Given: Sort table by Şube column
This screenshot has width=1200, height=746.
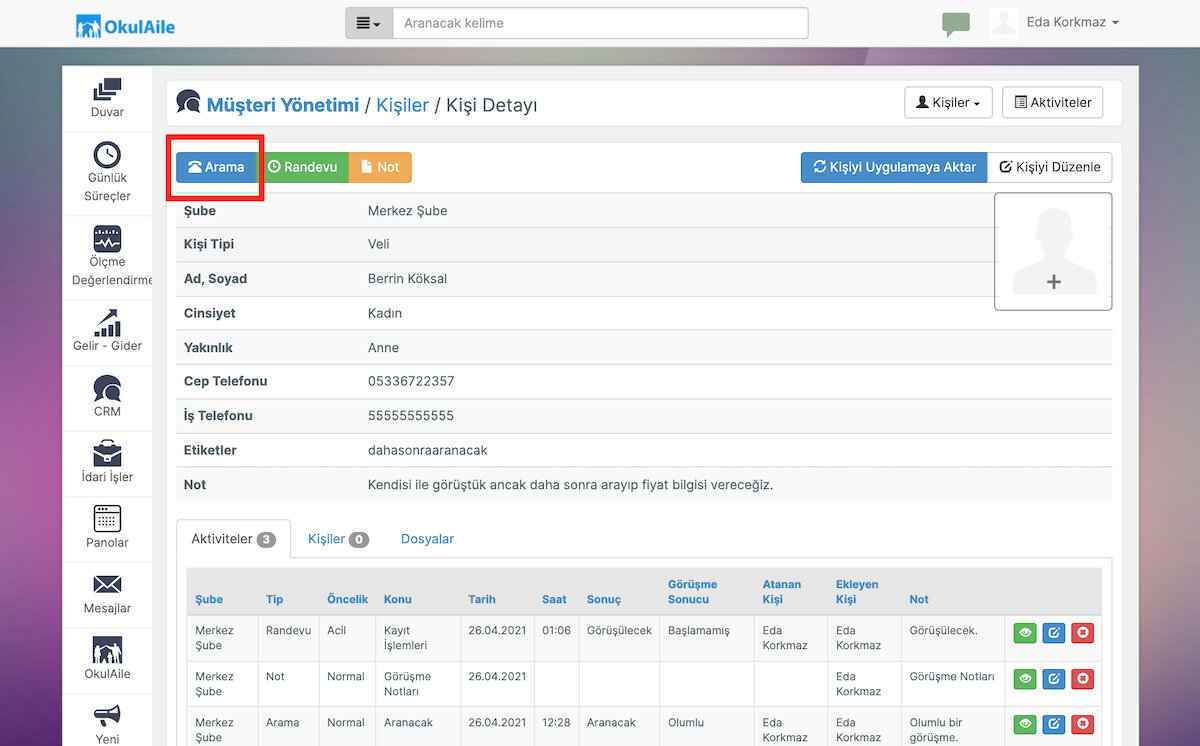Looking at the screenshot, I should (209, 599).
